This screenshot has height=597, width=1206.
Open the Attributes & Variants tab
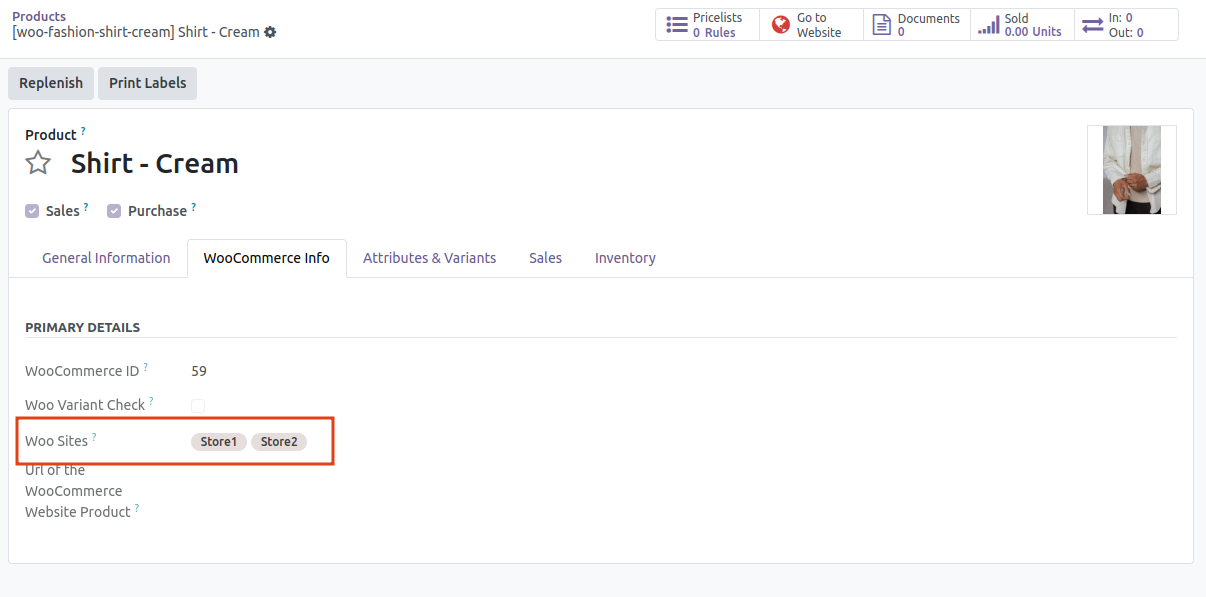point(429,258)
